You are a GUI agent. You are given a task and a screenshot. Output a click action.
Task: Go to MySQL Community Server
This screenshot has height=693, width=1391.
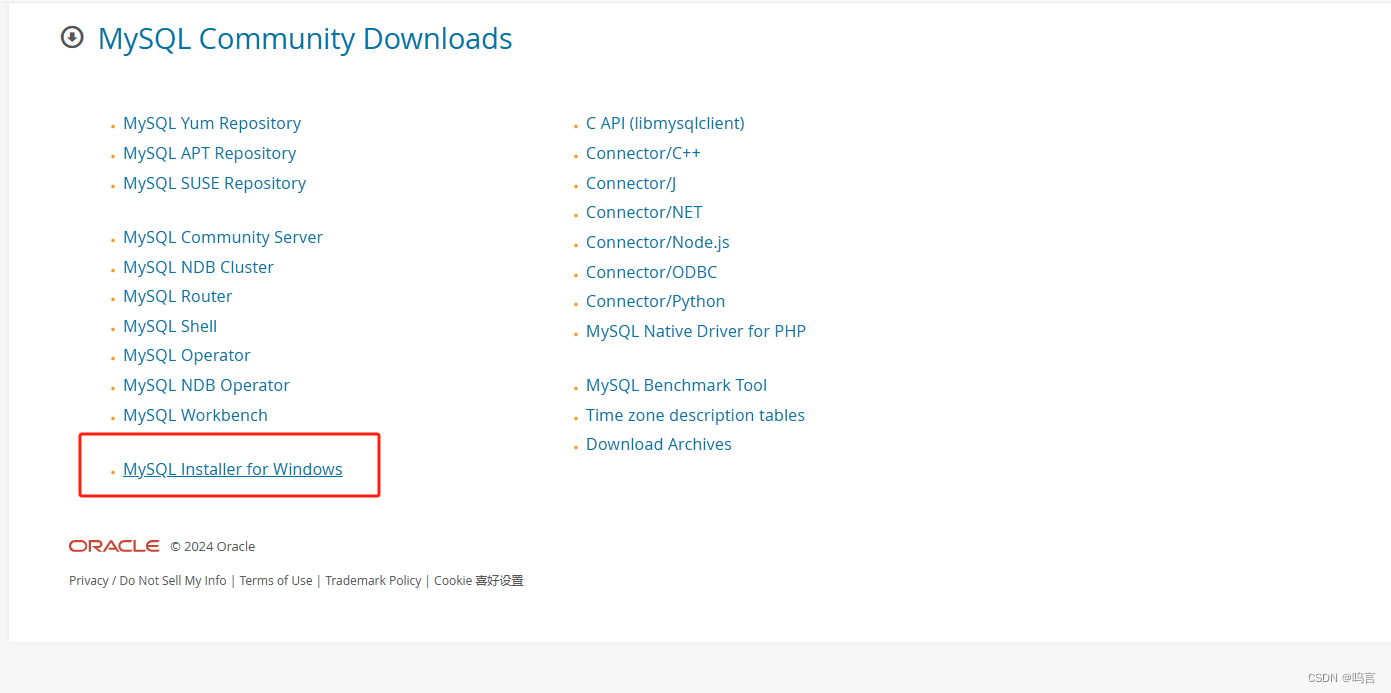pos(223,237)
